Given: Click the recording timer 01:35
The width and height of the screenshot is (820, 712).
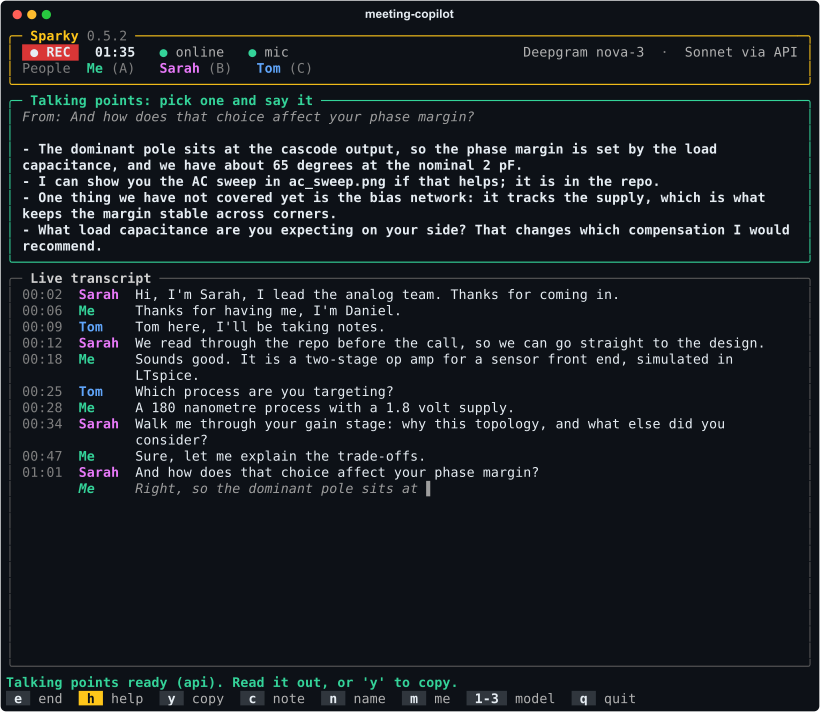Looking at the screenshot, I should [x=115, y=52].
